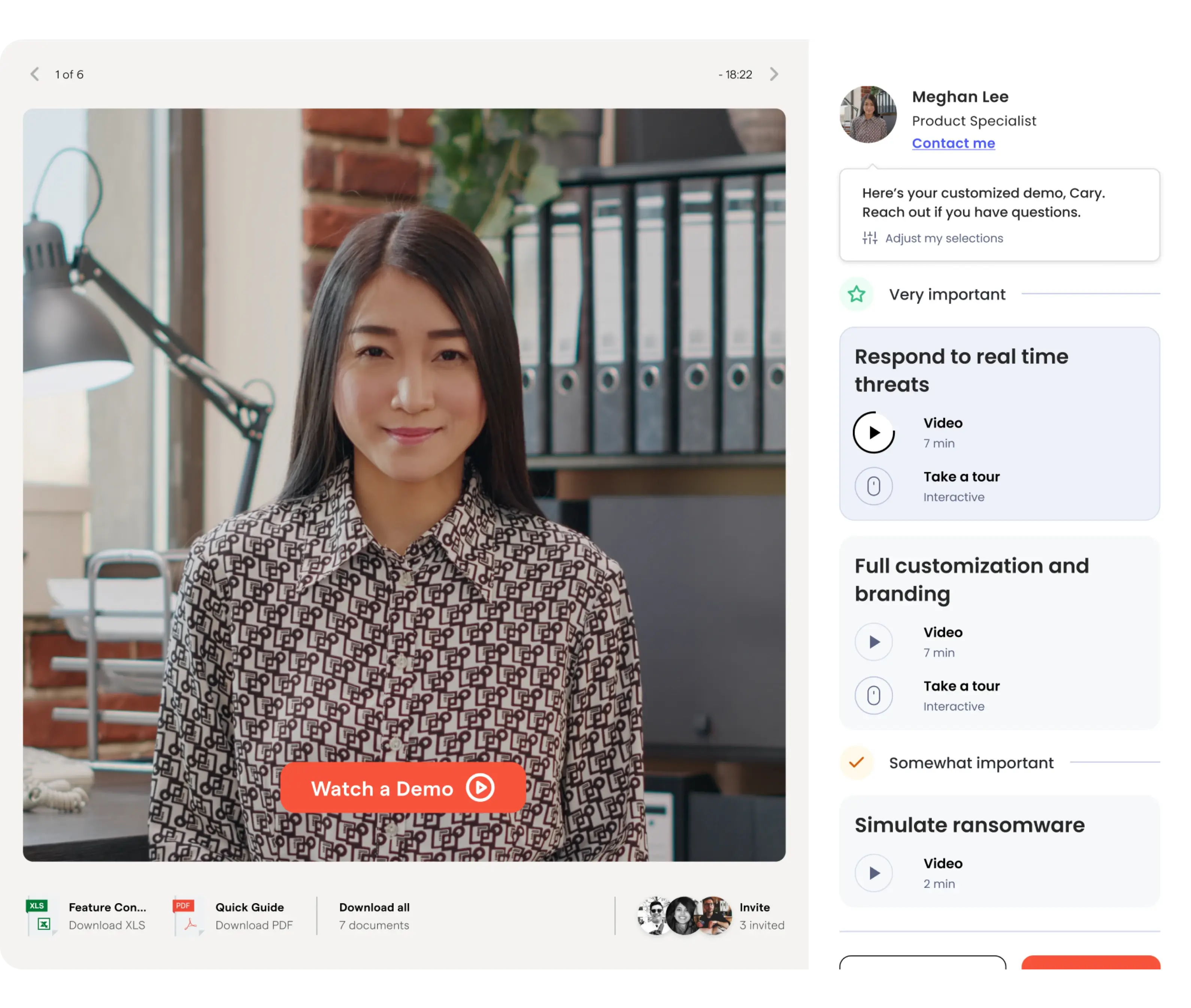Play the Simulate ransomware video
Image resolution: width=1191 pixels, height=1008 pixels.
point(873,872)
